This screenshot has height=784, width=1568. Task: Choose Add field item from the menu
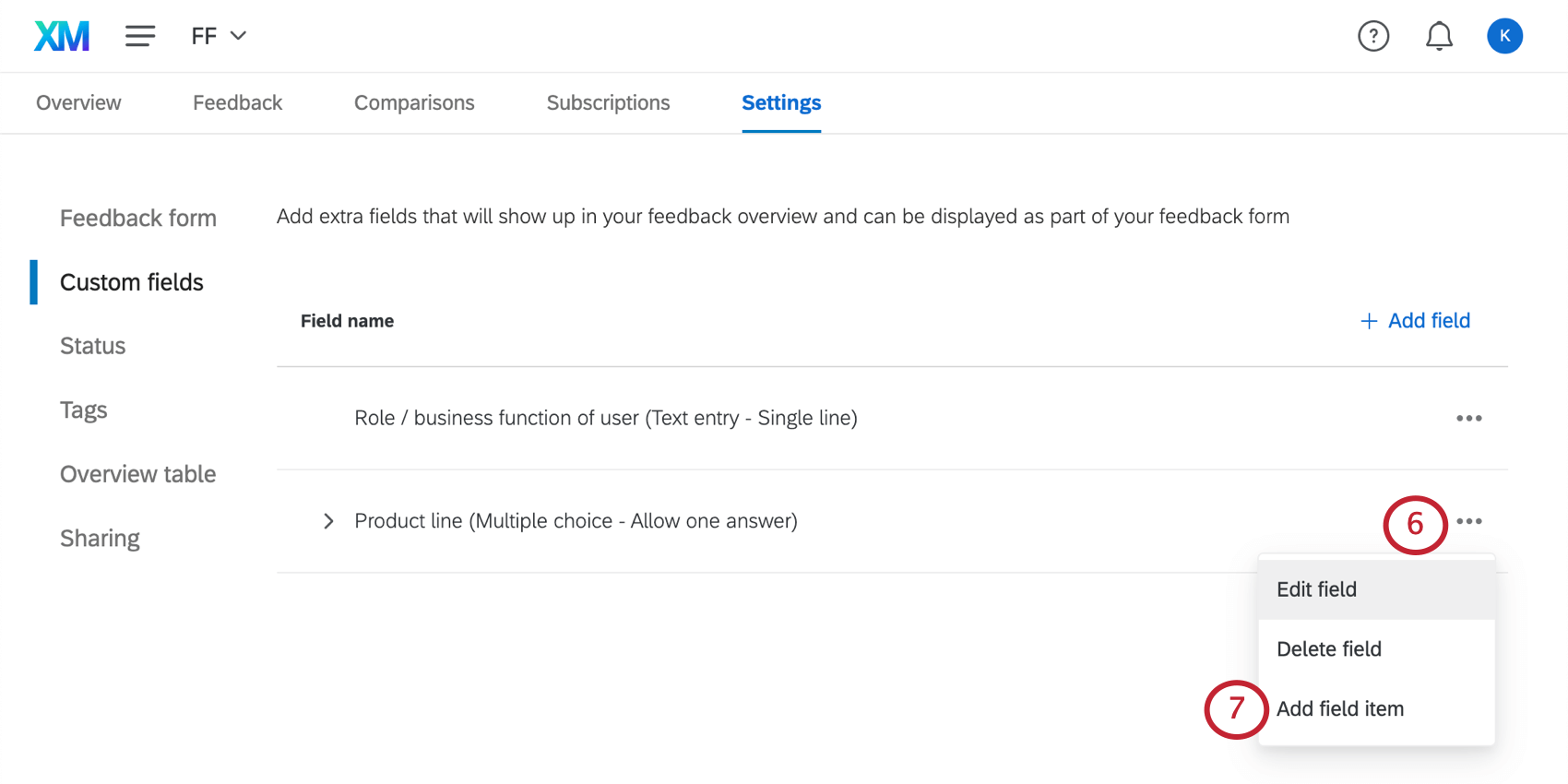pyautogui.click(x=1339, y=708)
